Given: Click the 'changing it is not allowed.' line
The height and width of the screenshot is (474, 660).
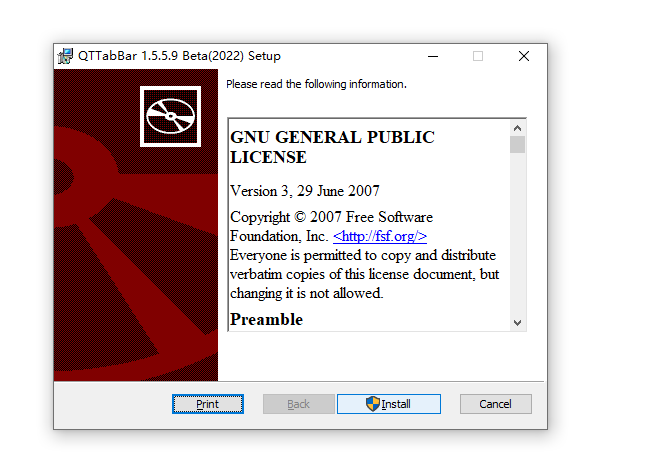Looking at the screenshot, I should point(307,293).
